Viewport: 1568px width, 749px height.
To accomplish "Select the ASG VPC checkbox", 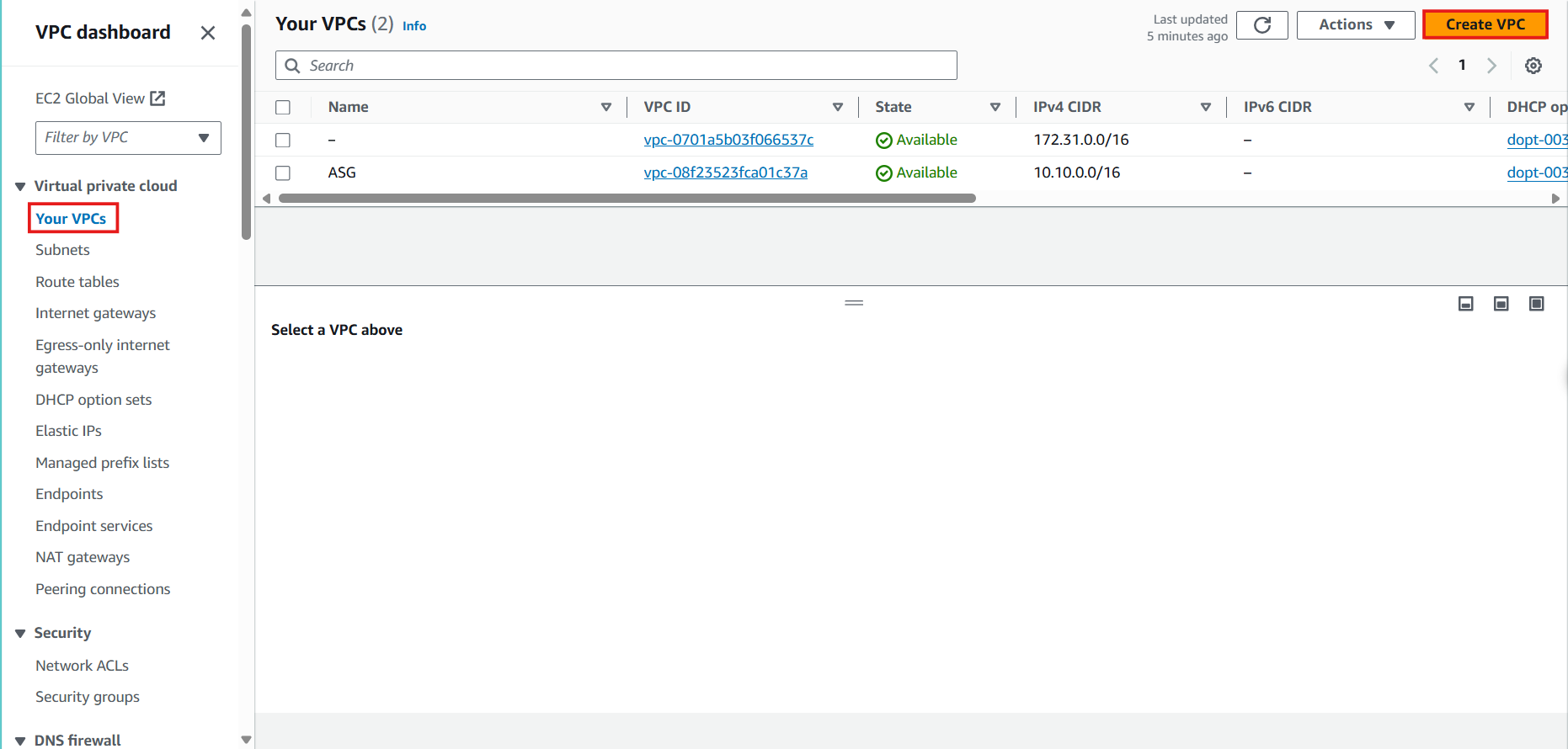I will pyautogui.click(x=283, y=173).
